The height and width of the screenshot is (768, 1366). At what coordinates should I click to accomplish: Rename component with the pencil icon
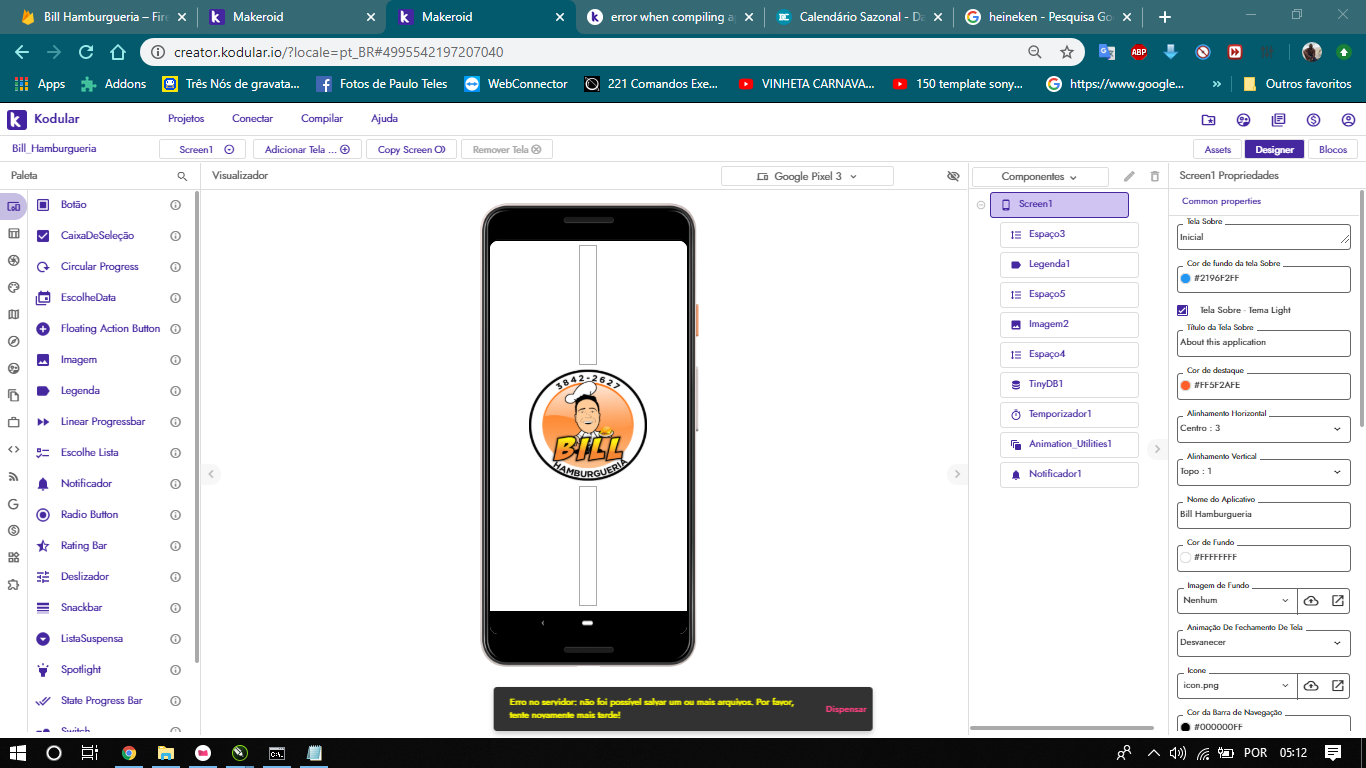pos(1129,176)
